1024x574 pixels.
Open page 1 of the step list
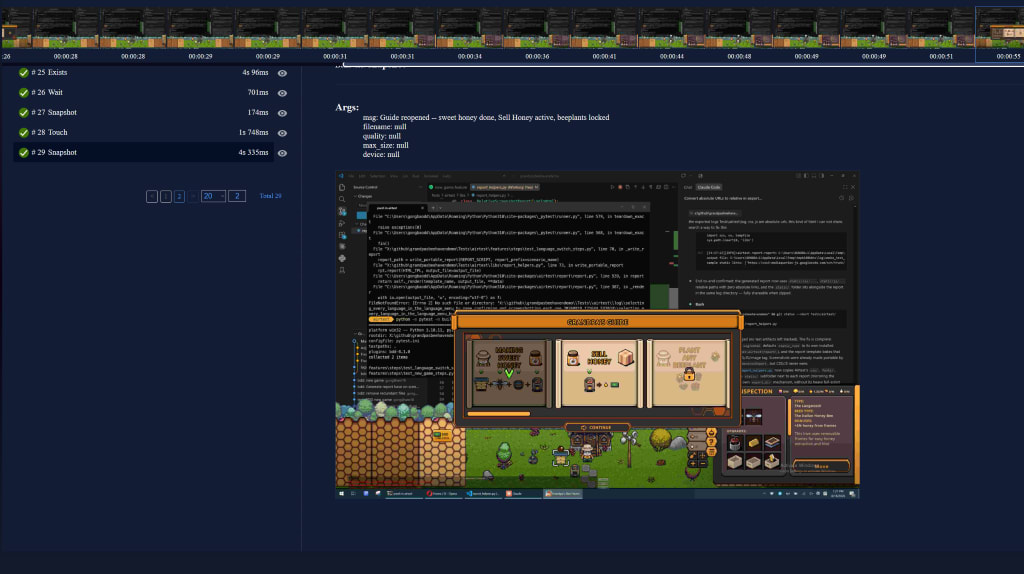[x=165, y=196]
